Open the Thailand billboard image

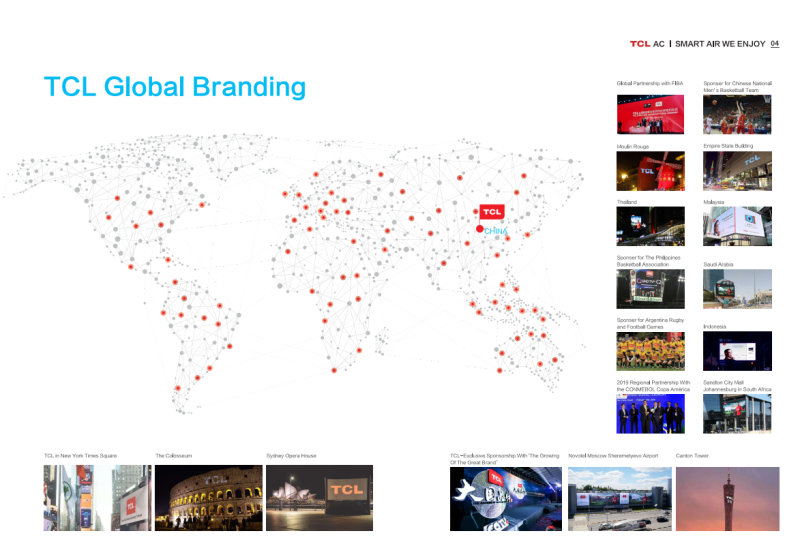[x=650, y=226]
